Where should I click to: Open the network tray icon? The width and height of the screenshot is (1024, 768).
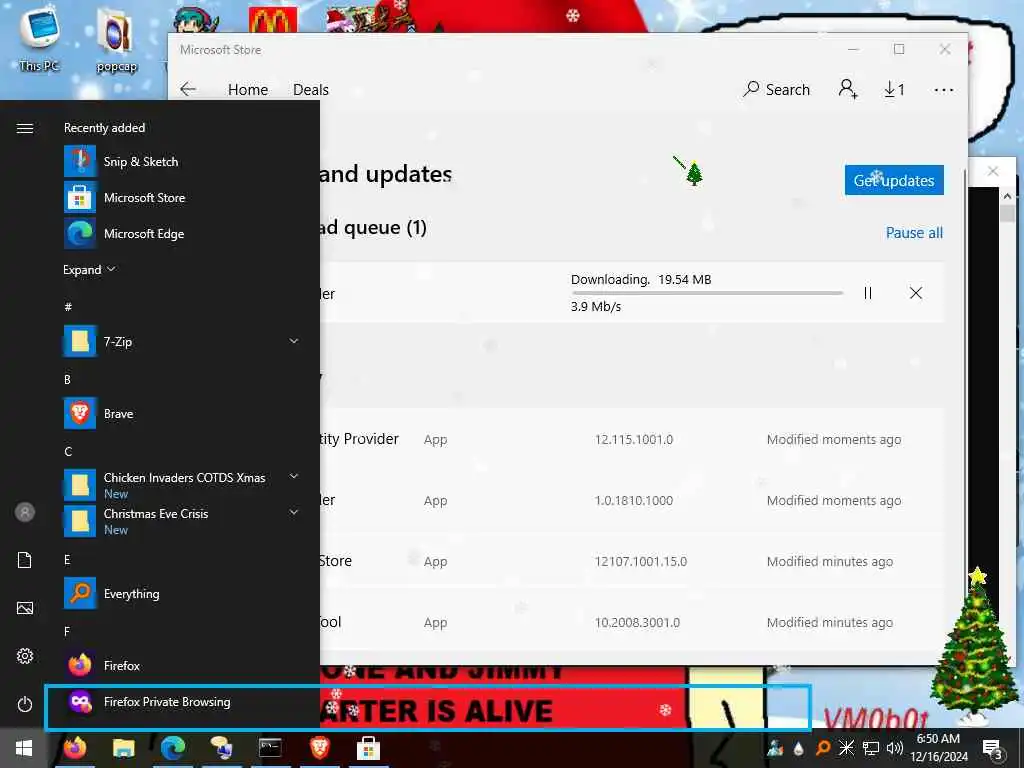click(x=871, y=748)
